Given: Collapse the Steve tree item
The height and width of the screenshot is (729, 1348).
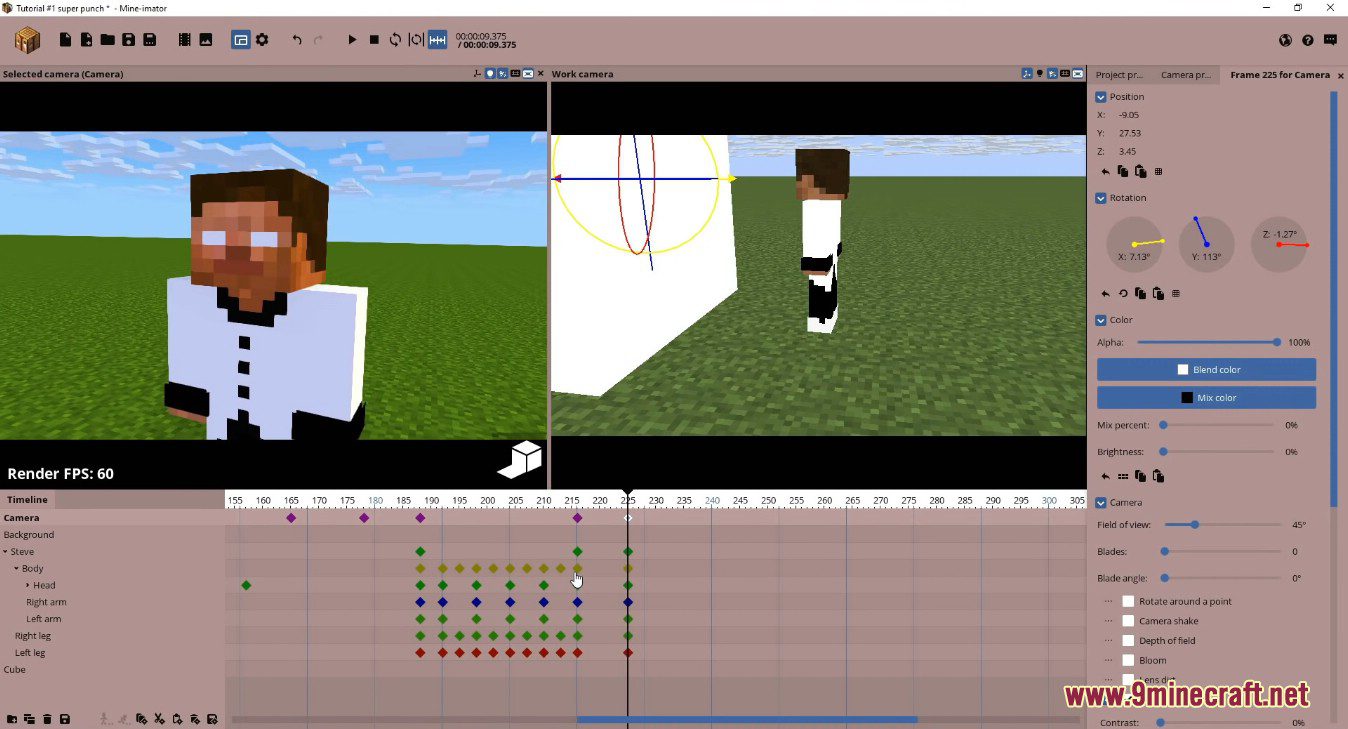Looking at the screenshot, I should (x=8, y=551).
